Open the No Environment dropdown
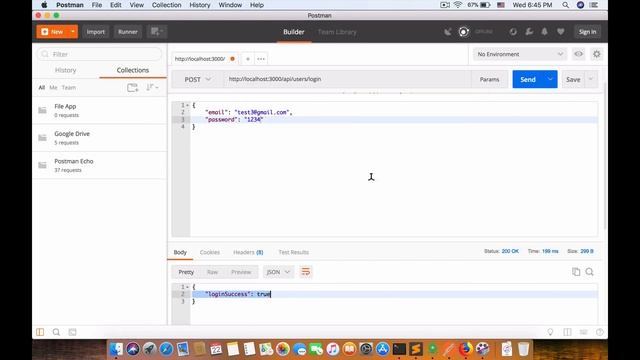This screenshot has height=360, width=640. [x=520, y=54]
